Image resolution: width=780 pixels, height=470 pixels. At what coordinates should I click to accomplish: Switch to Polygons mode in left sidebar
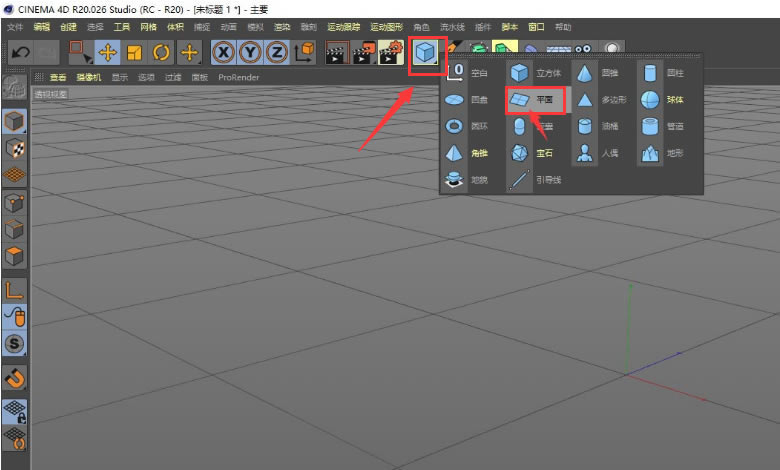[x=14, y=256]
